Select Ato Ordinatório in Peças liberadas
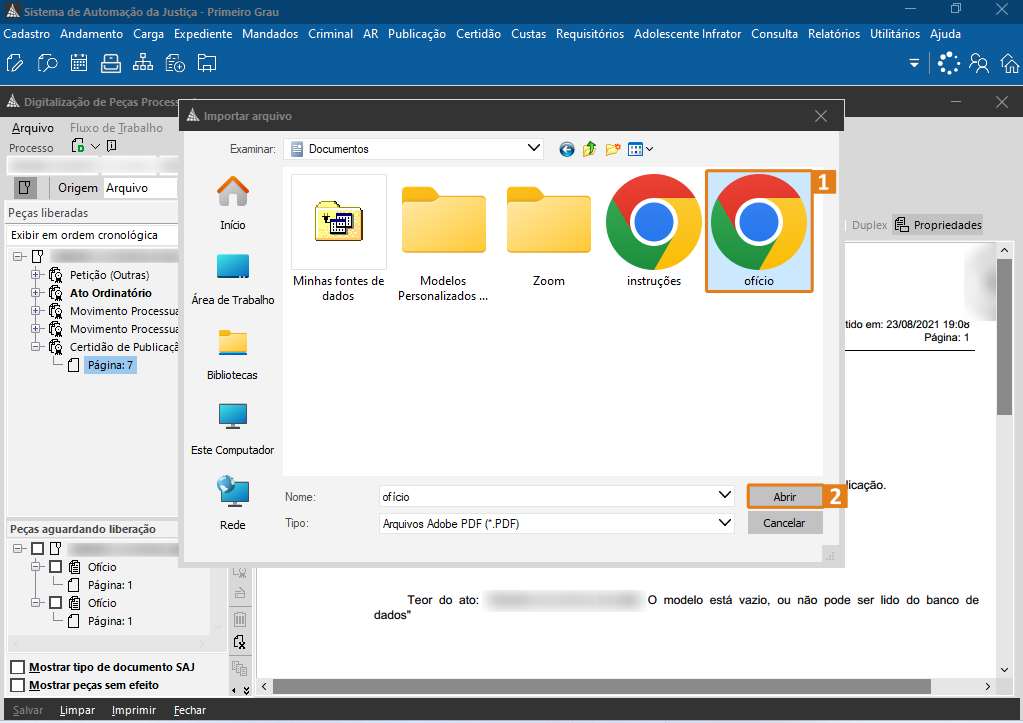Screen dimensions: 1023x723 (x=111, y=293)
